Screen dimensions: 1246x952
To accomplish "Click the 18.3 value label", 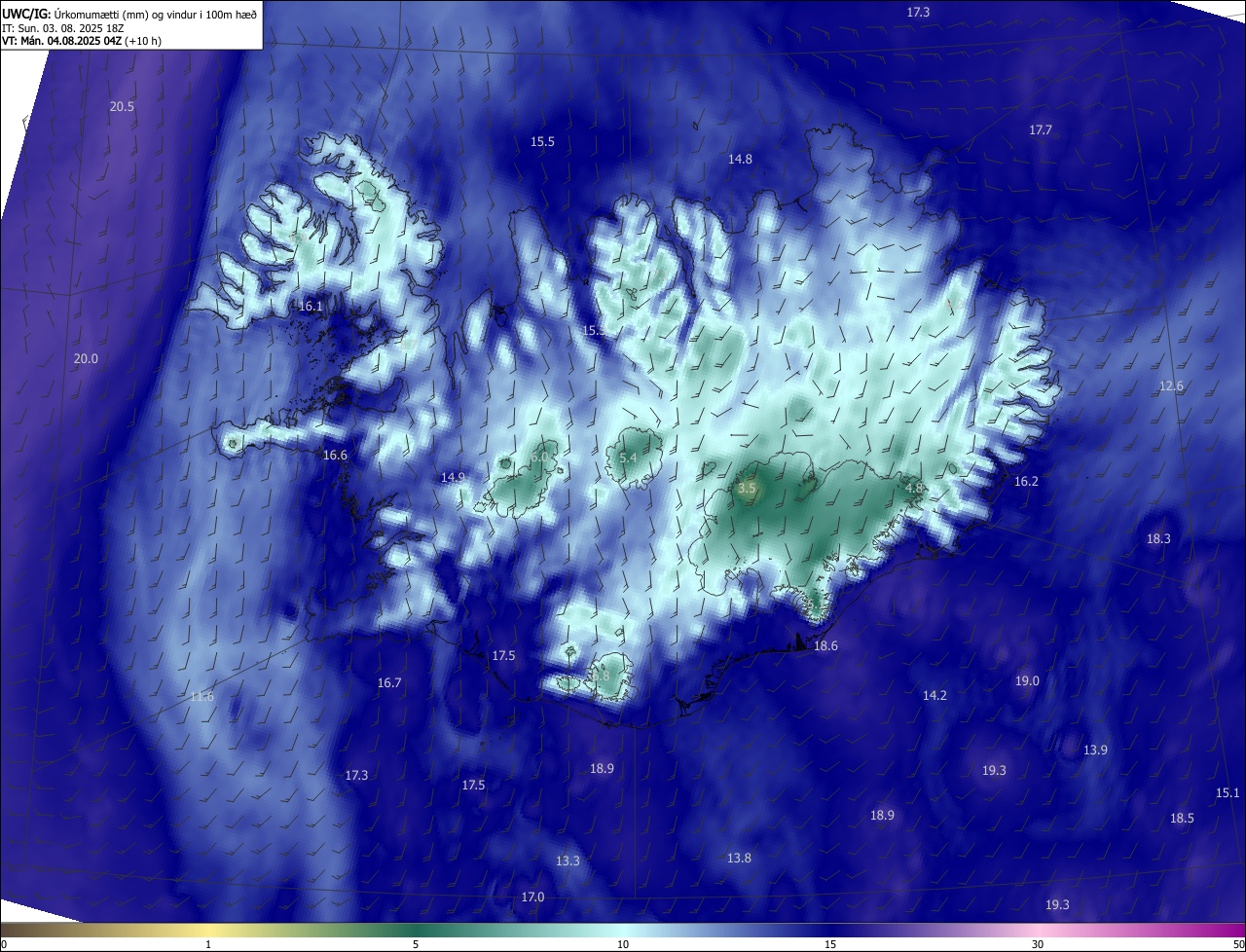I will click(1158, 539).
